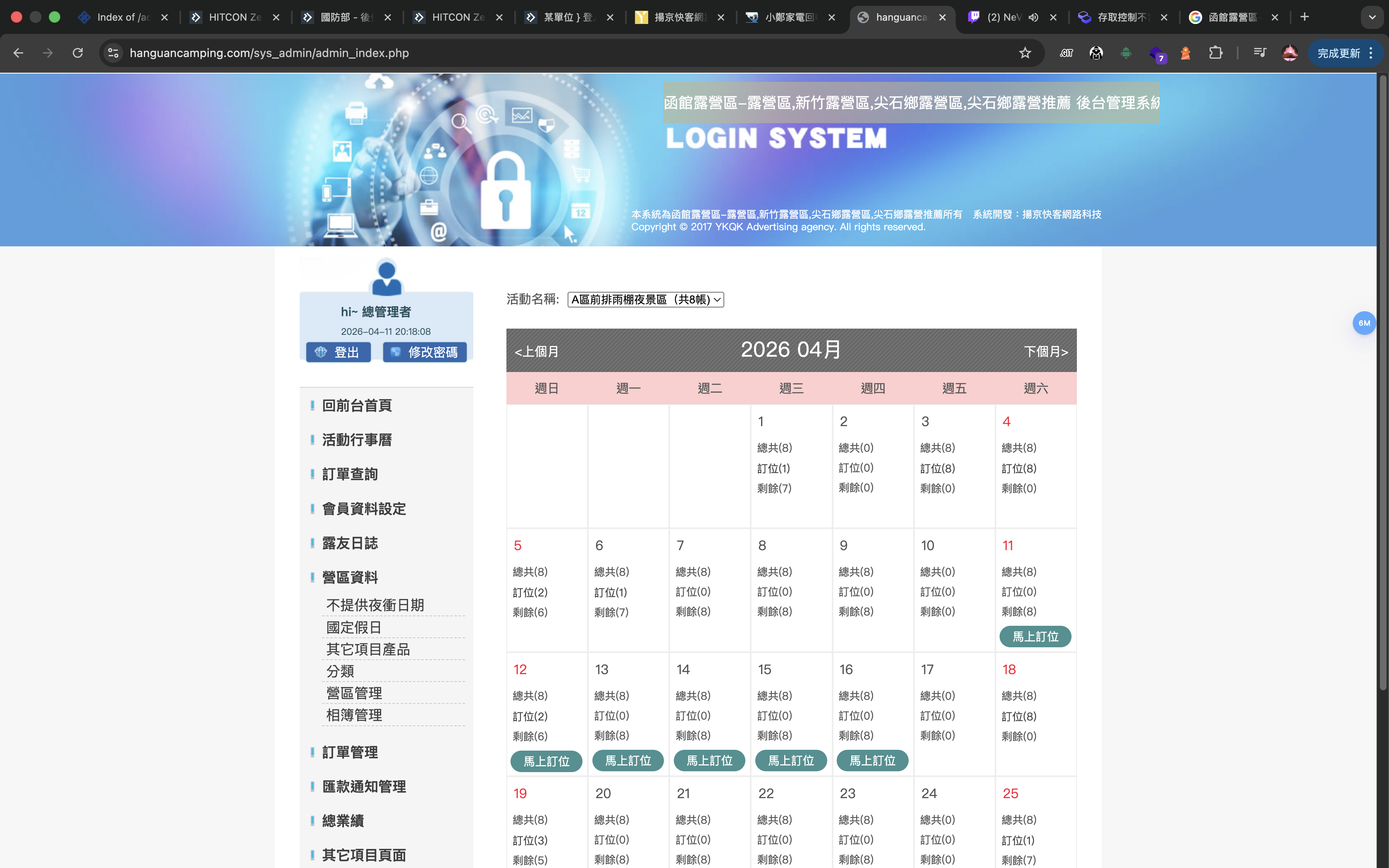Click 馬上訂位 on April 13

pos(628,761)
